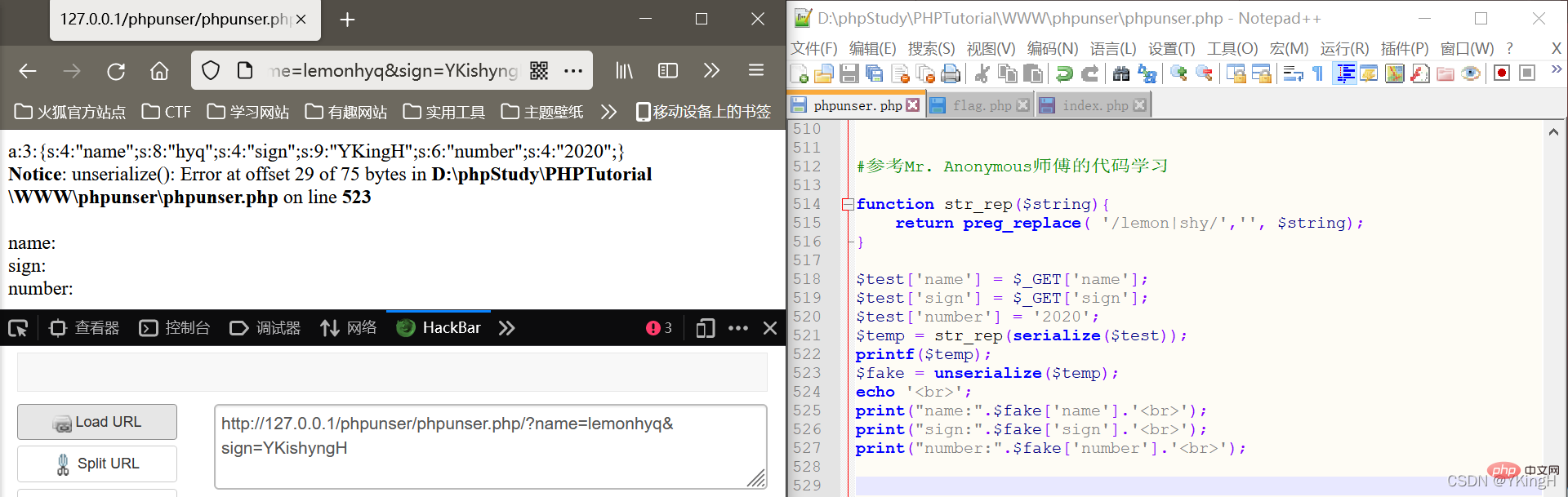1568x497 pixels.
Task: Click the Open file icon in Notepad++
Action: tap(824, 74)
